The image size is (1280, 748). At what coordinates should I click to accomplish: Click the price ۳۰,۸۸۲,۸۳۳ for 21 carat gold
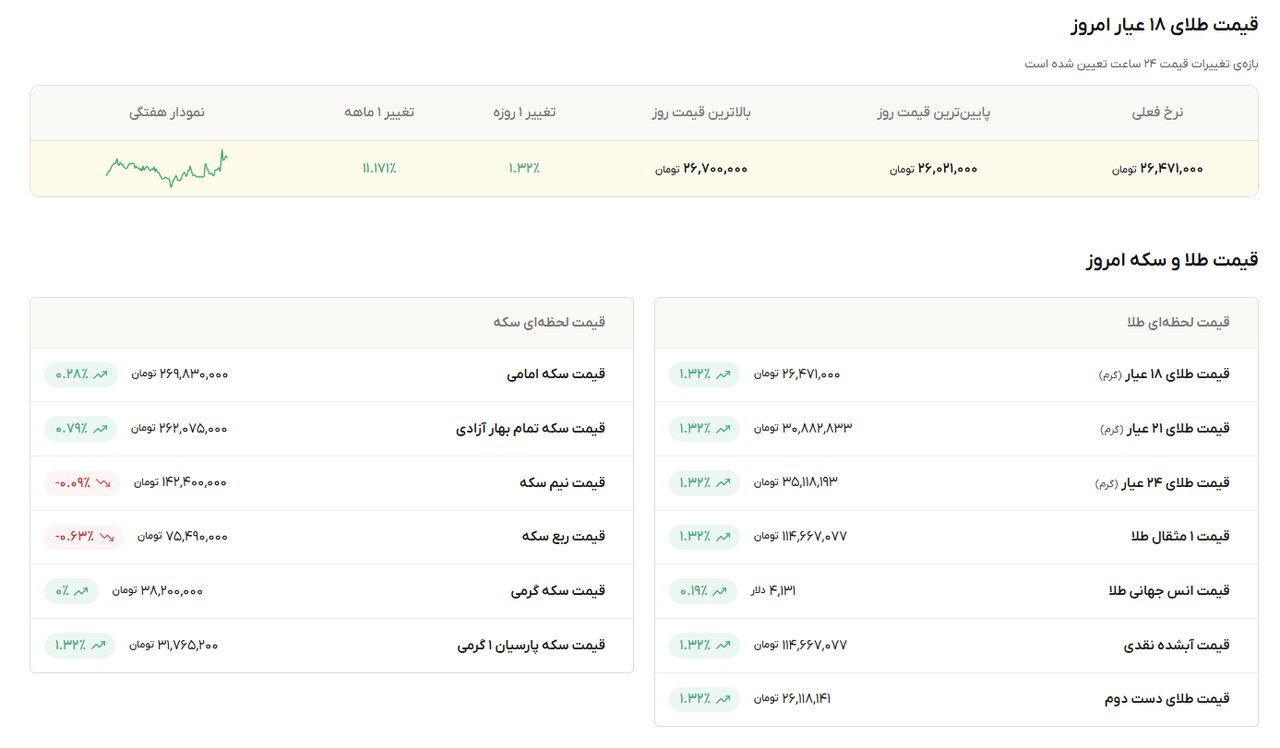(x=803, y=428)
